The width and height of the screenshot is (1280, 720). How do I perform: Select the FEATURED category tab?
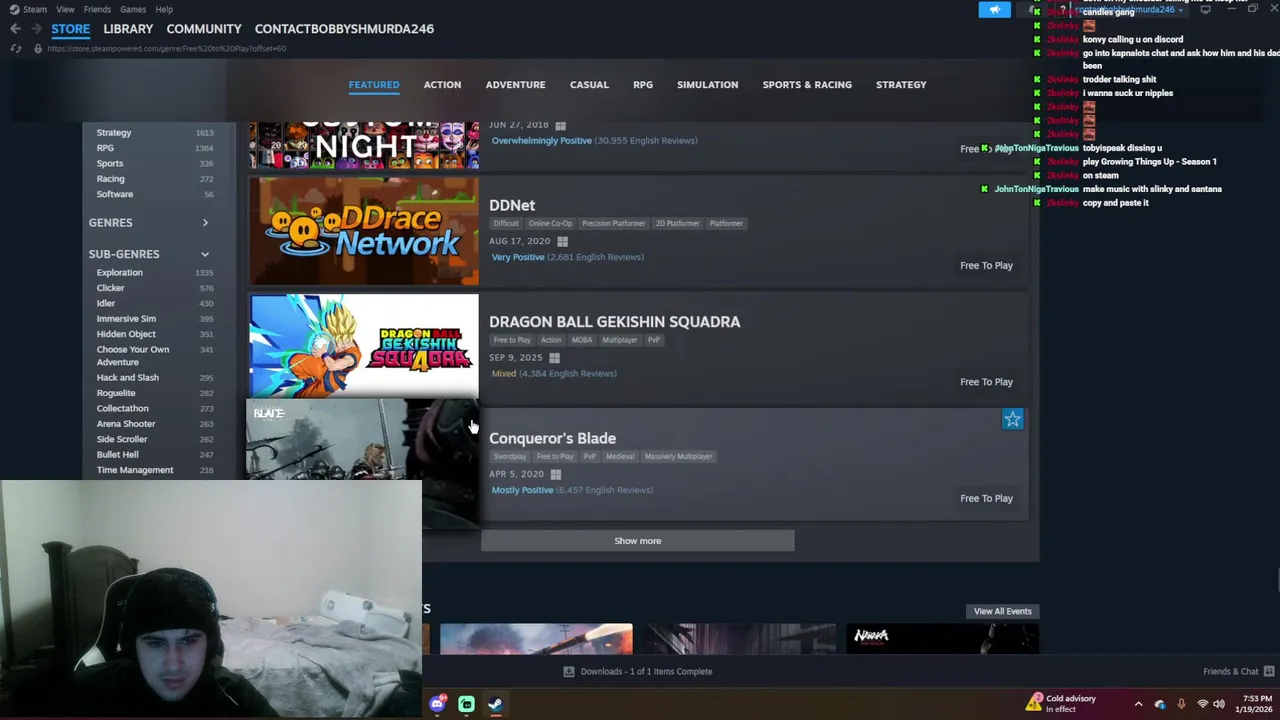pyautogui.click(x=374, y=85)
